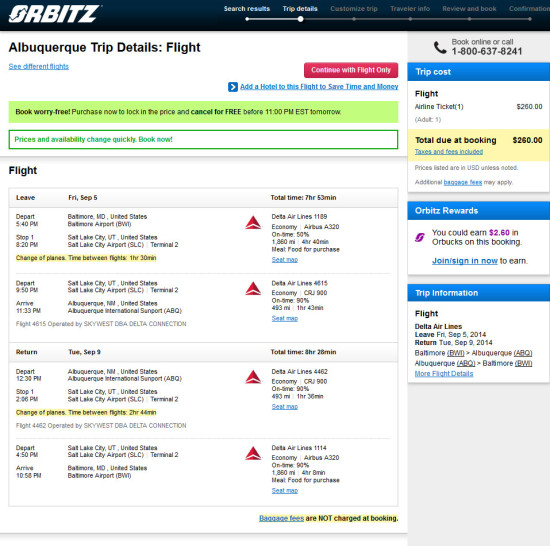
Task: Open See different flights link
Action: click(x=39, y=67)
